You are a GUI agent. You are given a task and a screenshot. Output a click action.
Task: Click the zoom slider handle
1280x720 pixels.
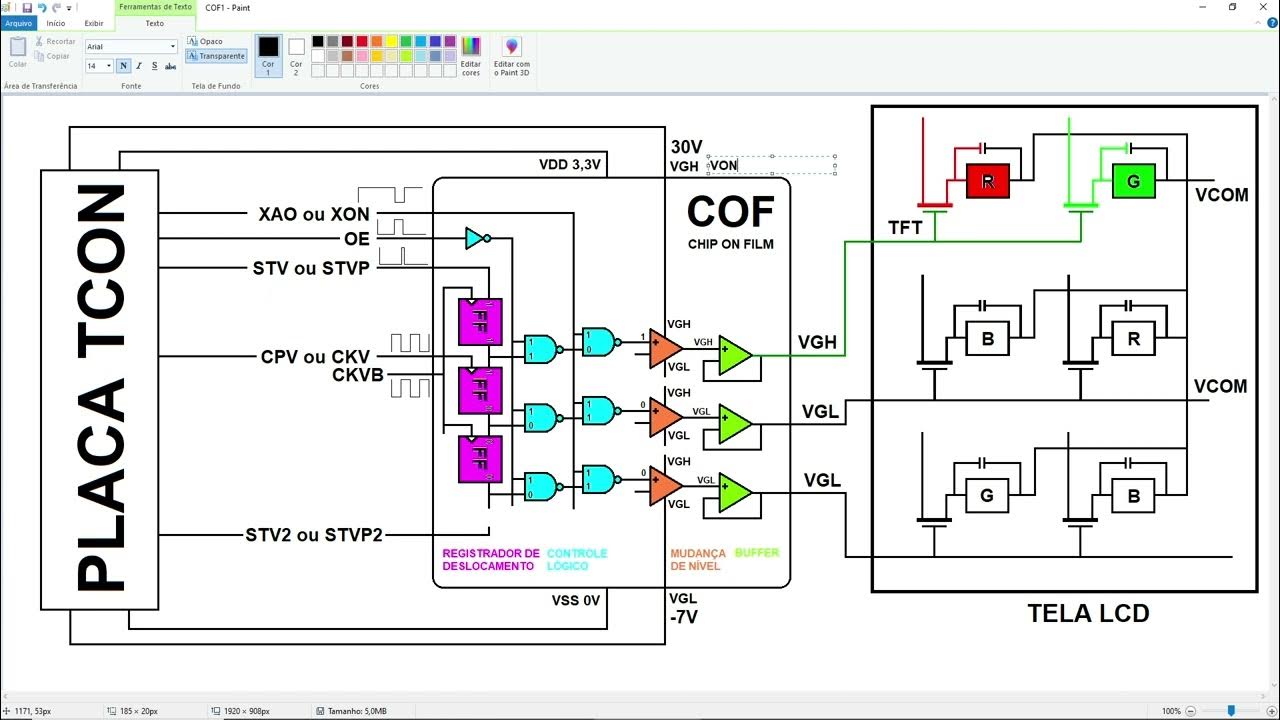[x=1231, y=711]
